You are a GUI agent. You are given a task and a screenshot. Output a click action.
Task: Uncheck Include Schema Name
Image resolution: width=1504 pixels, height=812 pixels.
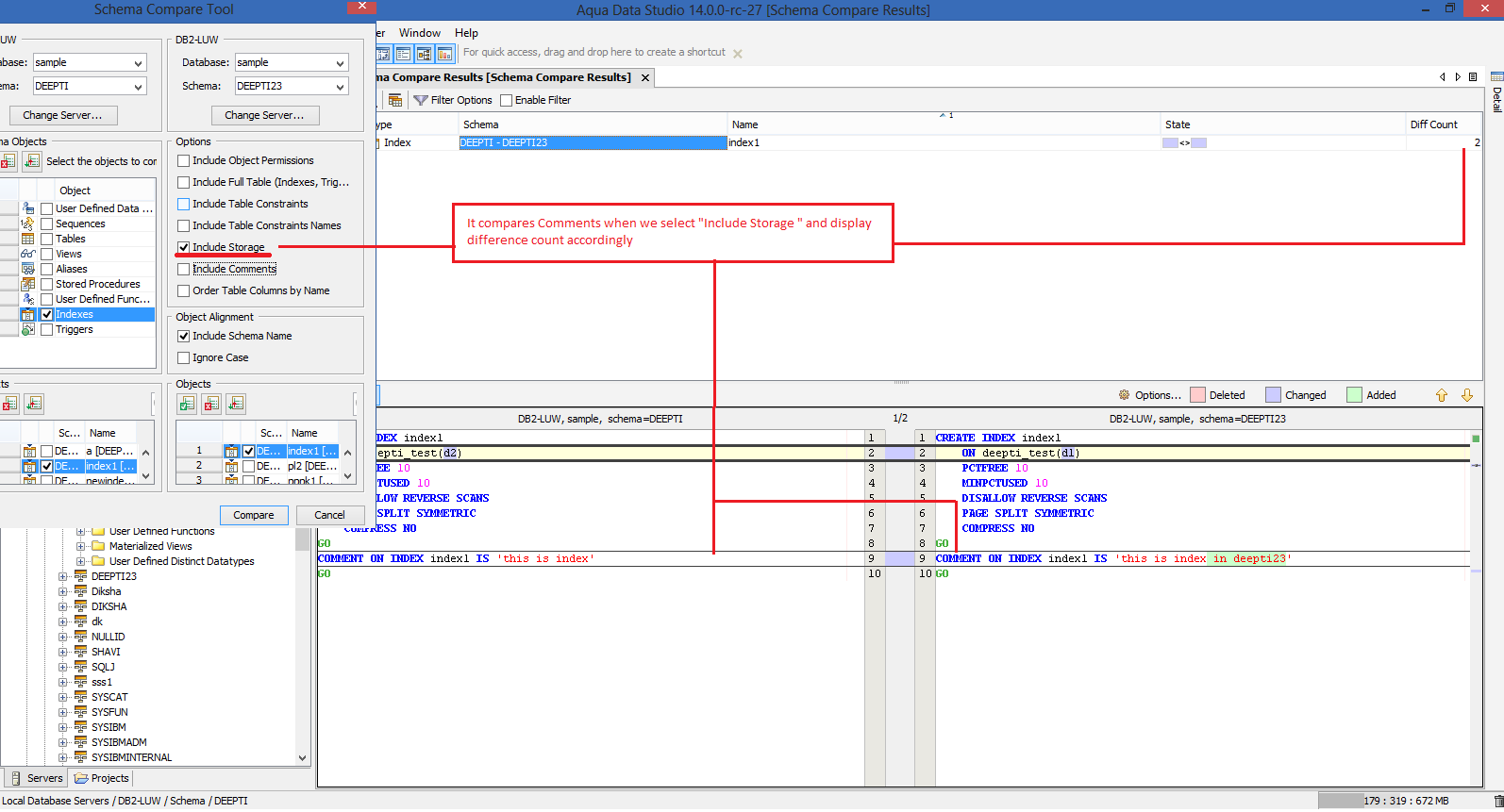click(184, 337)
